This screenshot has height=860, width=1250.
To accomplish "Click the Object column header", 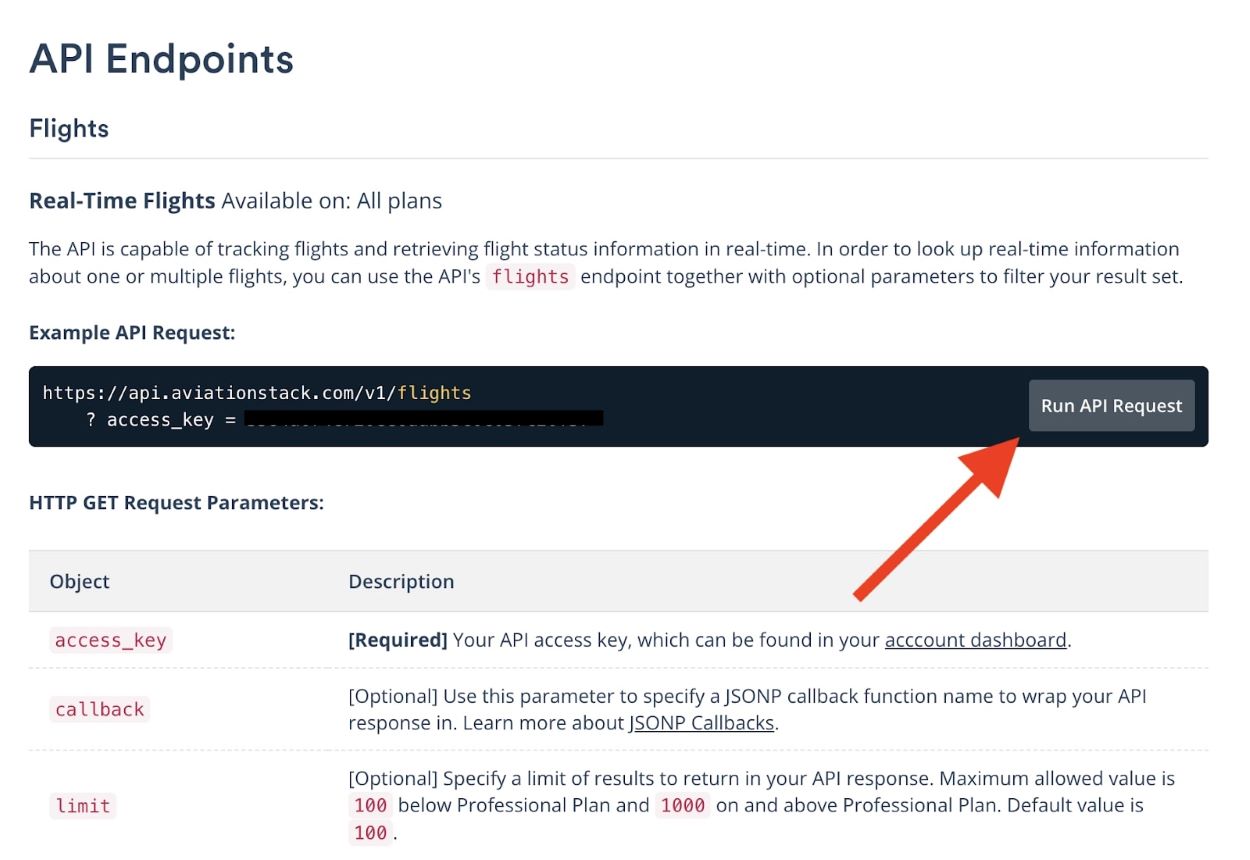I will [x=79, y=582].
